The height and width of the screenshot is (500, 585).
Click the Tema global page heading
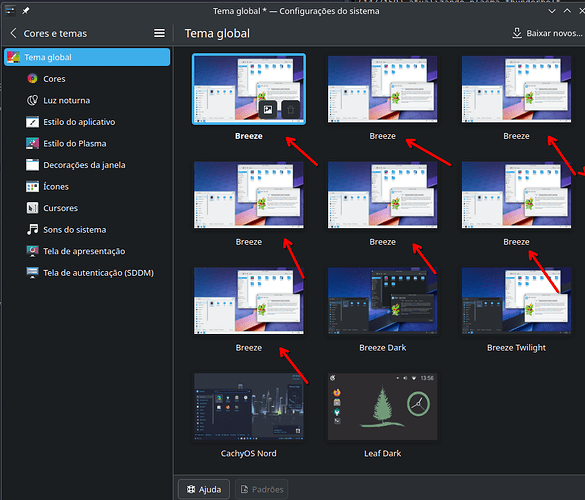click(x=217, y=34)
